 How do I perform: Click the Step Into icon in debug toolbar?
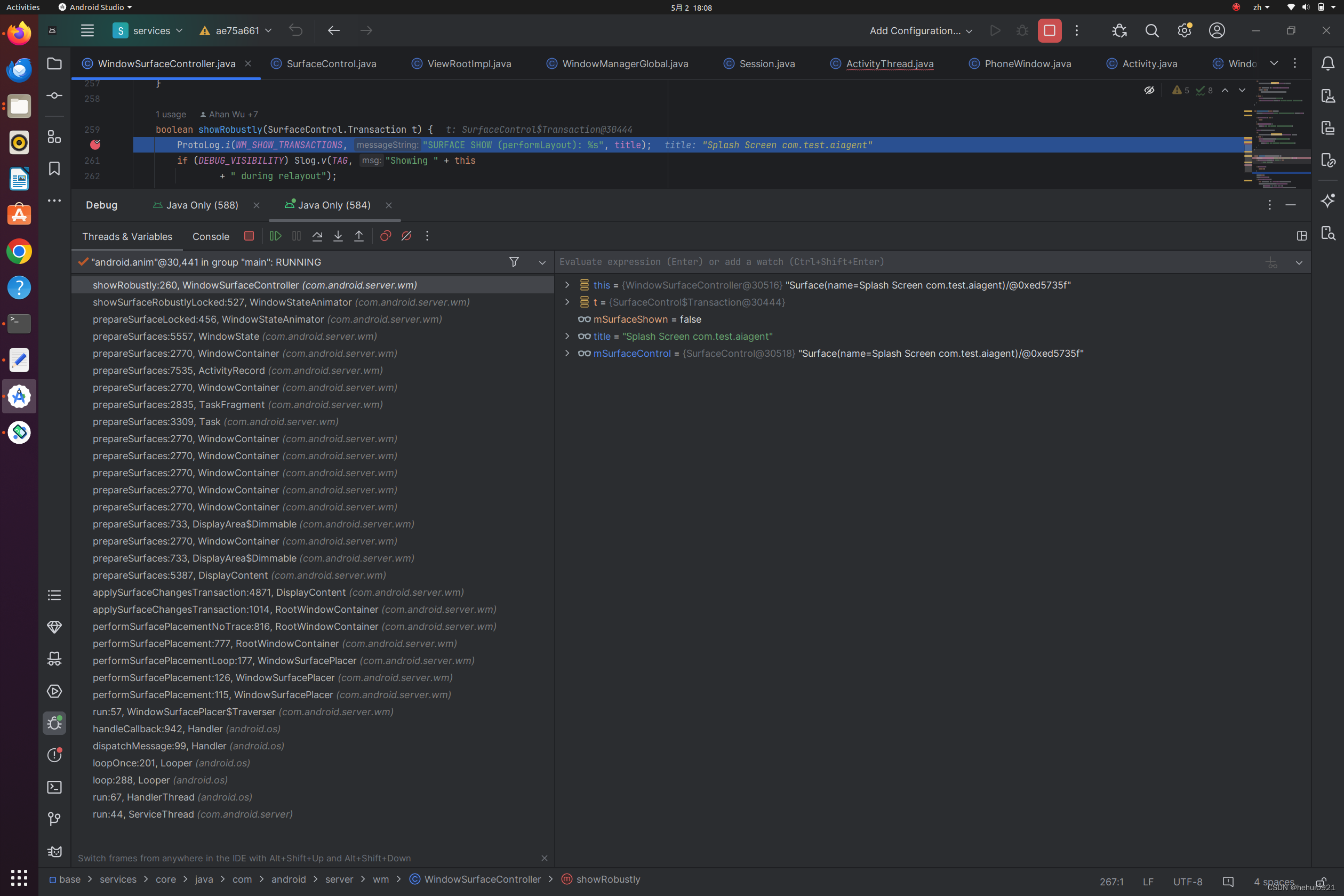coord(338,236)
